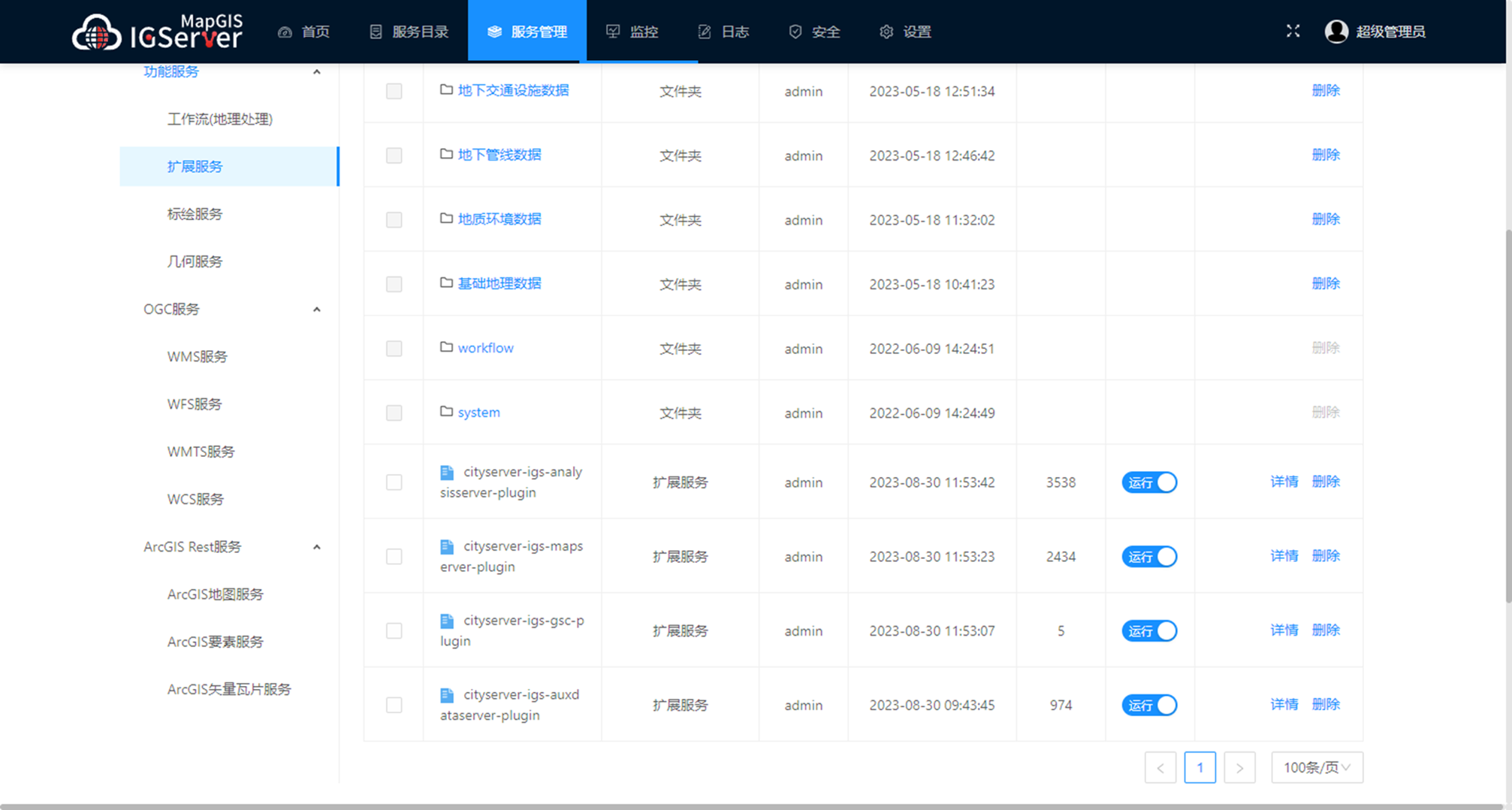Screen dimensions: 1512x810
Task: Click folder icon of system
Action: click(446, 412)
